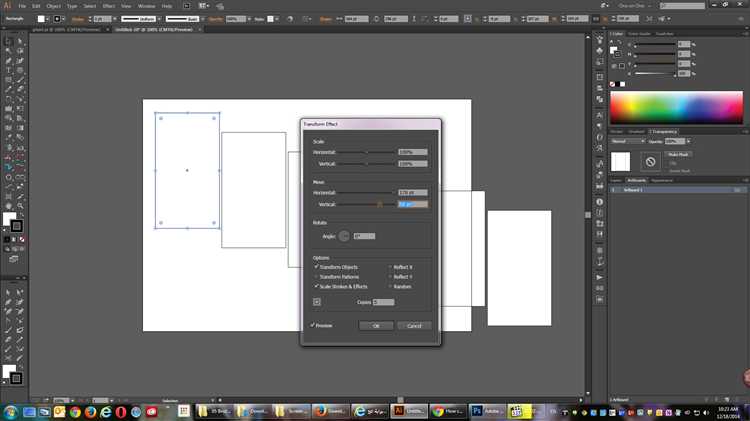Enable the Reflect X checkbox
This screenshot has height=421, width=750.
point(390,267)
